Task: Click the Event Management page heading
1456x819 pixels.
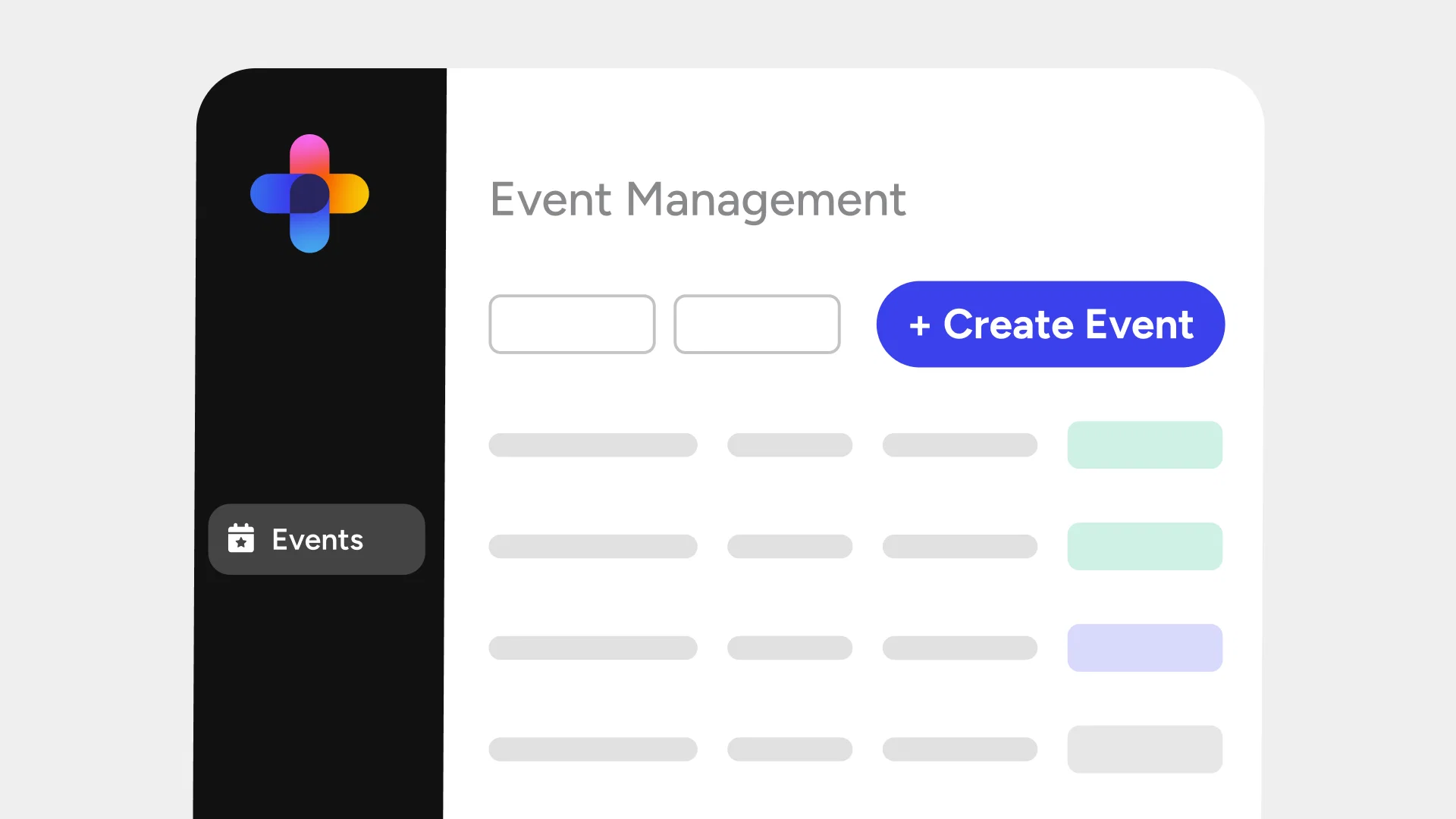Action: point(698,199)
